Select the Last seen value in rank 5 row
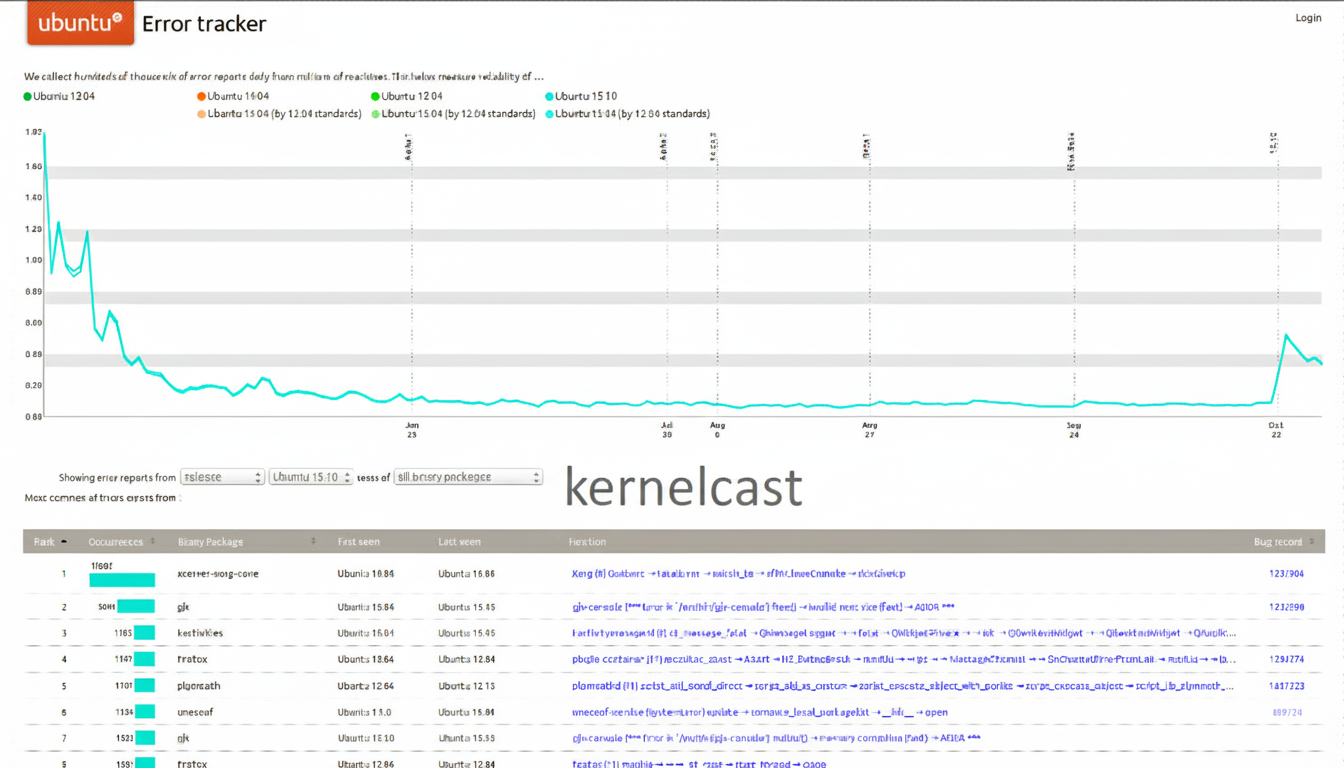The image size is (1344, 768). (467, 686)
